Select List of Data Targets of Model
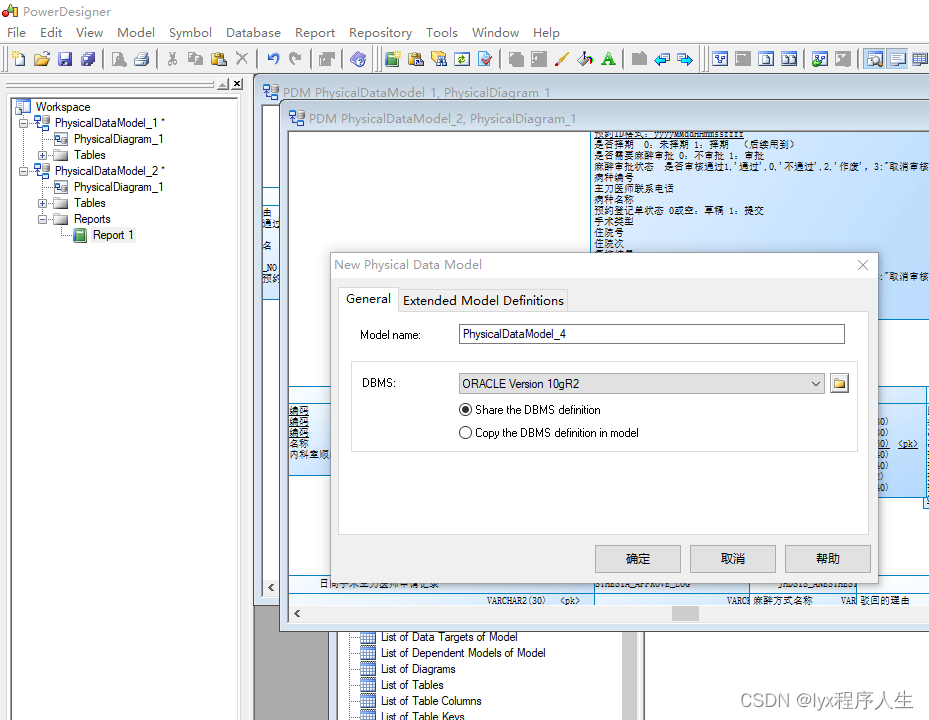 click(x=449, y=637)
